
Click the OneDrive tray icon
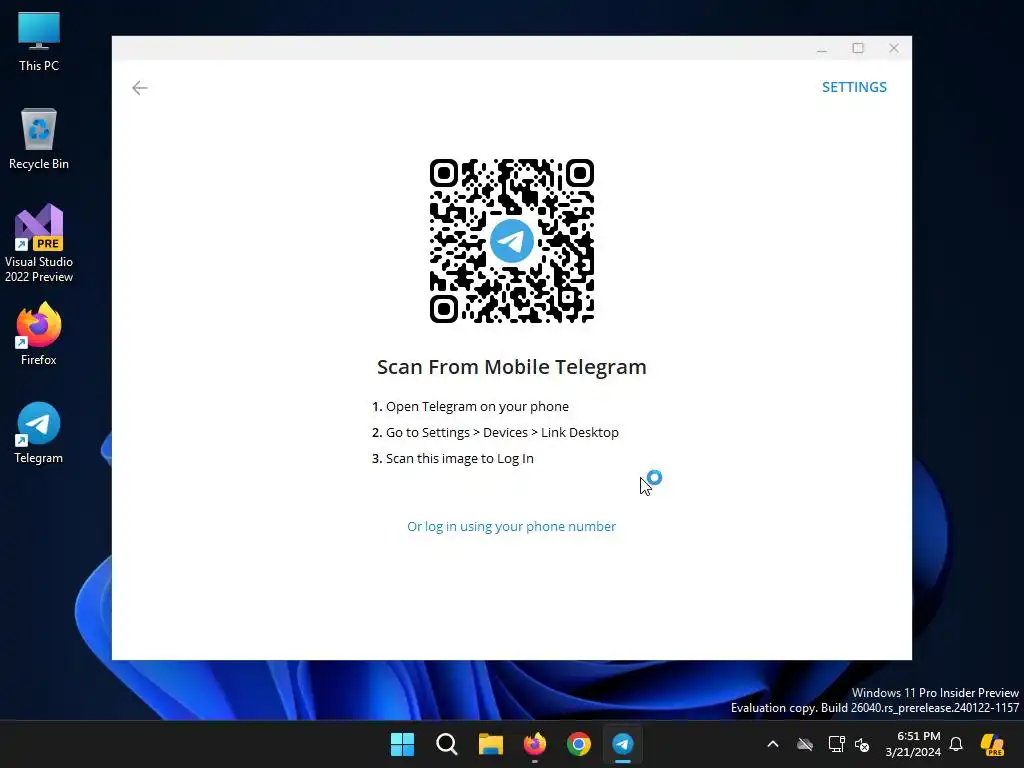805,744
